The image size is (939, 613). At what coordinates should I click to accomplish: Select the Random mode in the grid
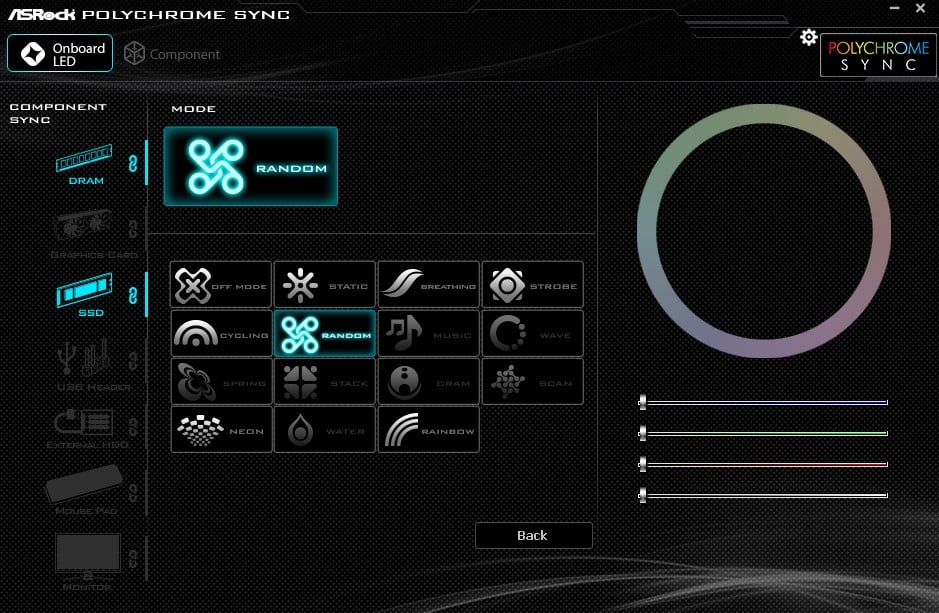click(x=325, y=333)
